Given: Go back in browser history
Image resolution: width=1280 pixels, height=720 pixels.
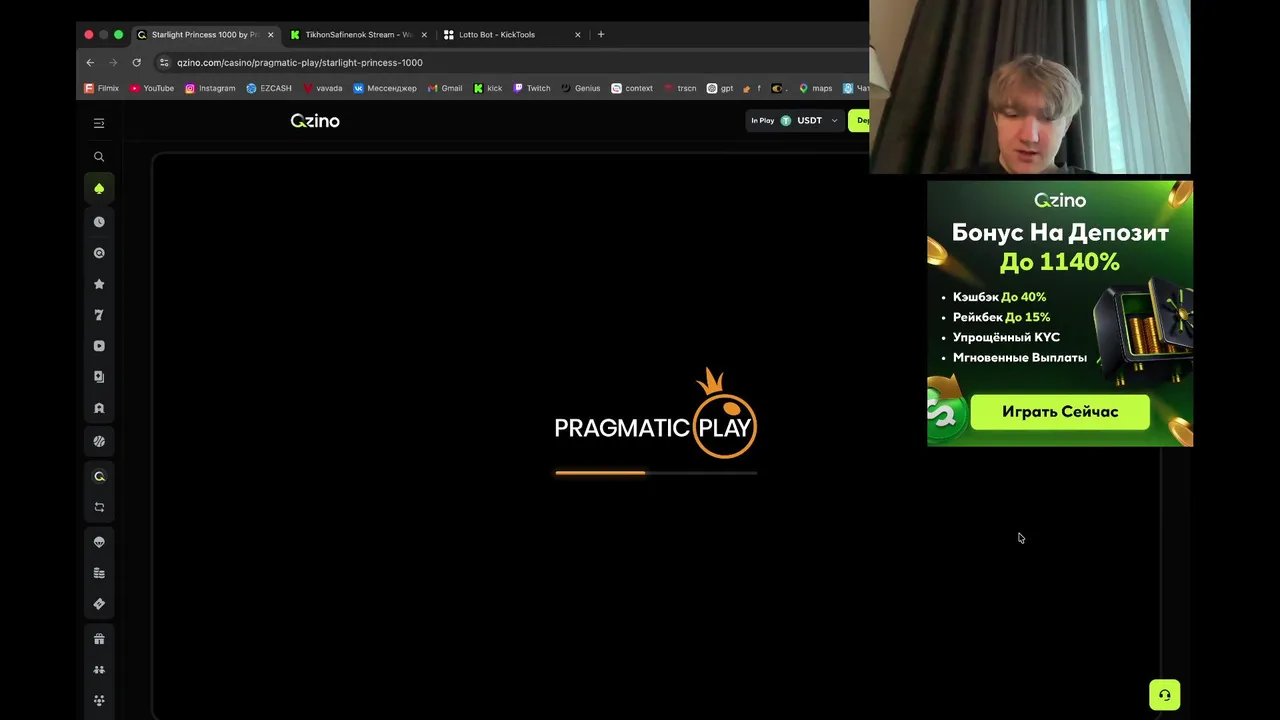Looking at the screenshot, I should click(90, 62).
